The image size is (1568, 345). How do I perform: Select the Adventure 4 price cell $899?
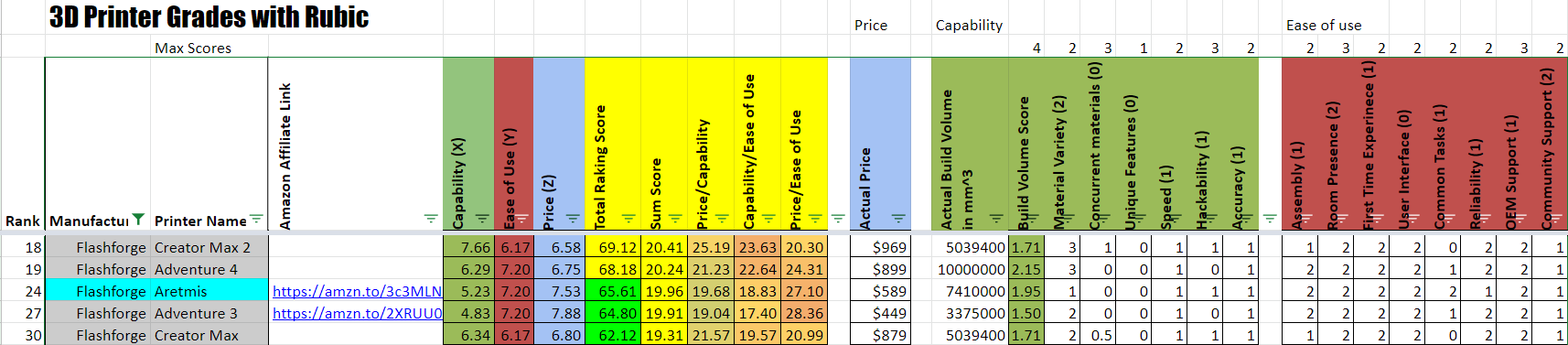(x=879, y=269)
